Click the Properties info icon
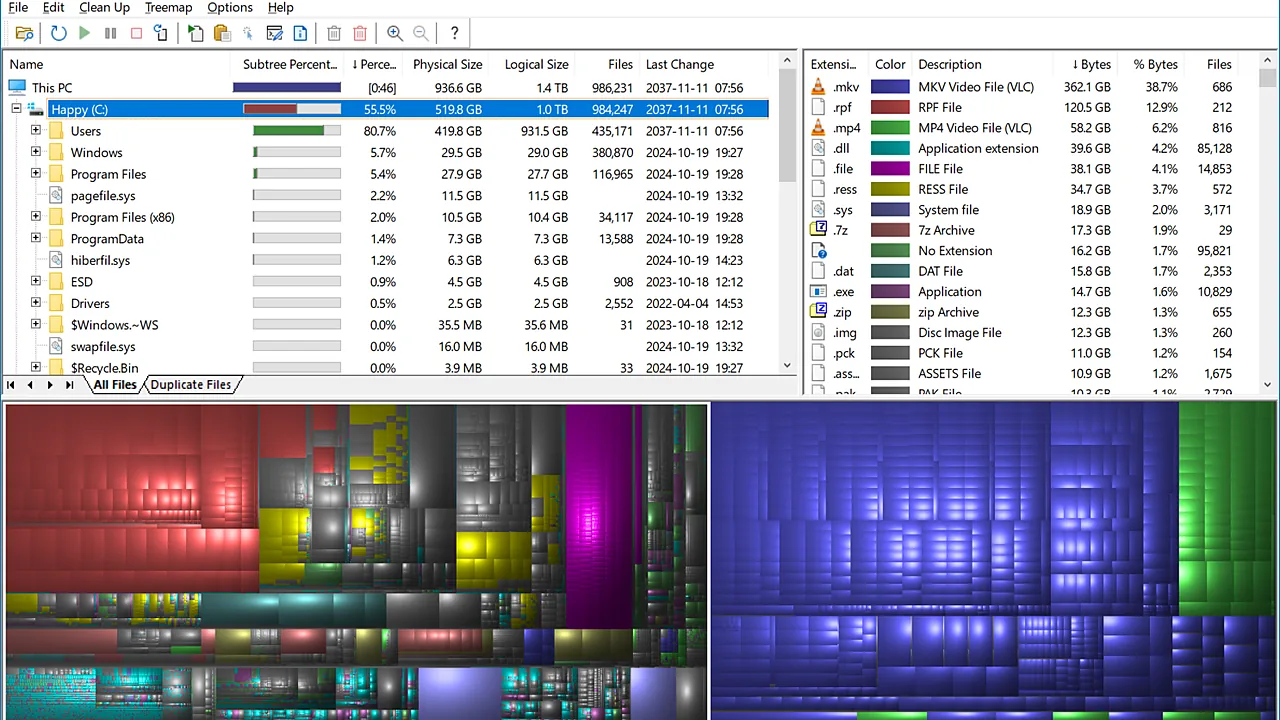1280x720 pixels. (300, 33)
